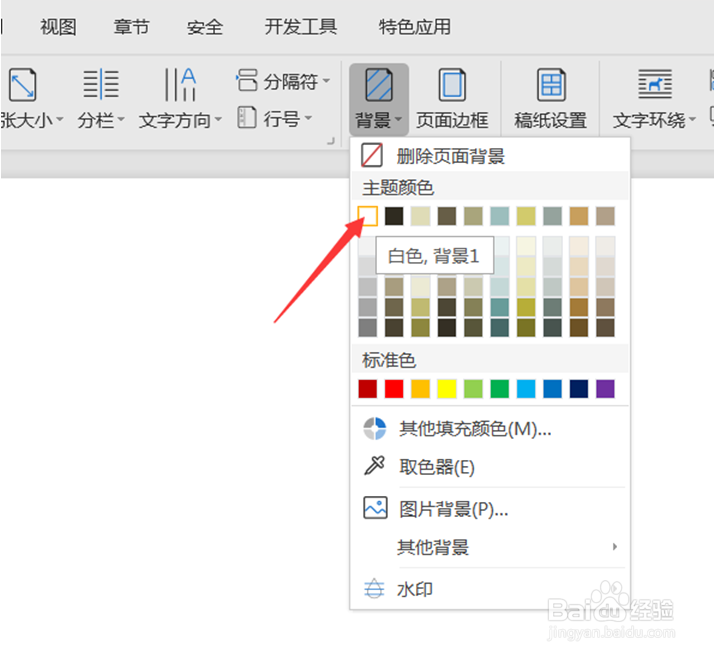The height and width of the screenshot is (657, 714).
Task: Click the 文字环绕 text wrap icon
Action: pyautogui.click(x=655, y=84)
